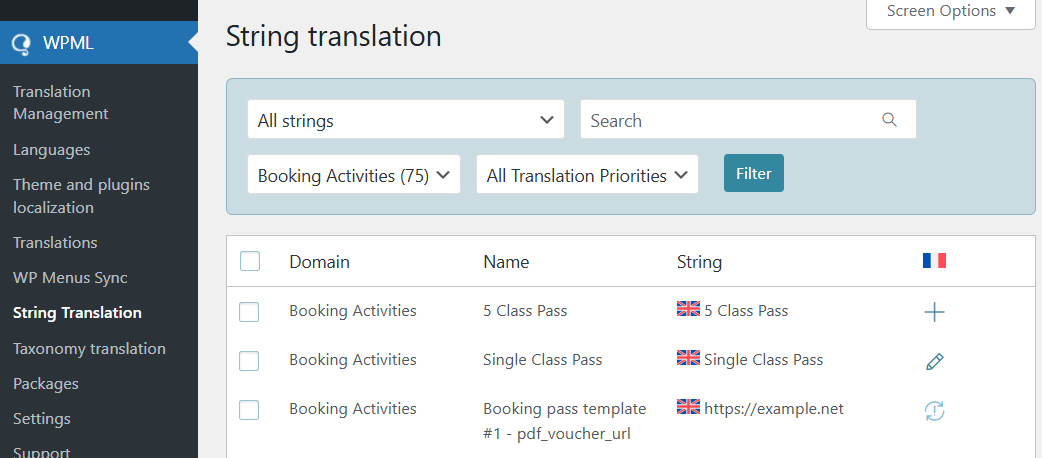
Task: Click the String column header
Action: tap(699, 262)
